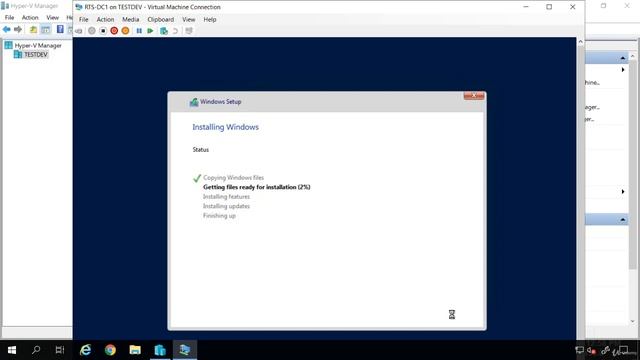The height and width of the screenshot is (360, 640).
Task: Open Action menu in Hyper-V Manager window
Action: (x=30, y=18)
